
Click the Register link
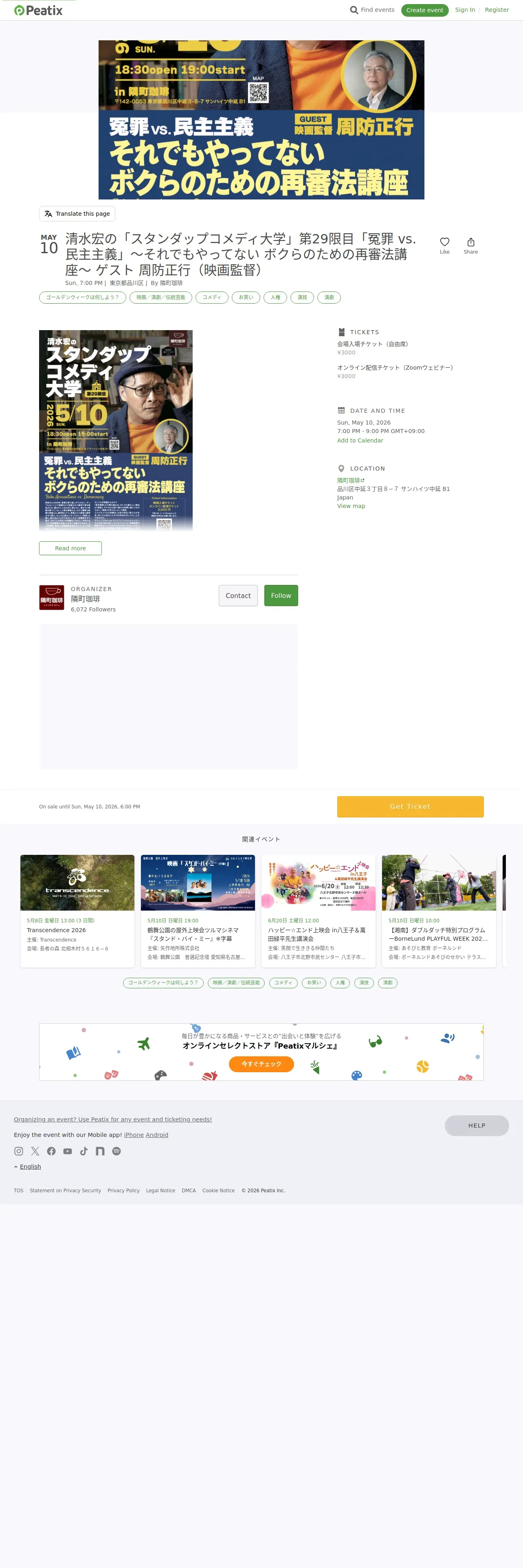point(497,10)
